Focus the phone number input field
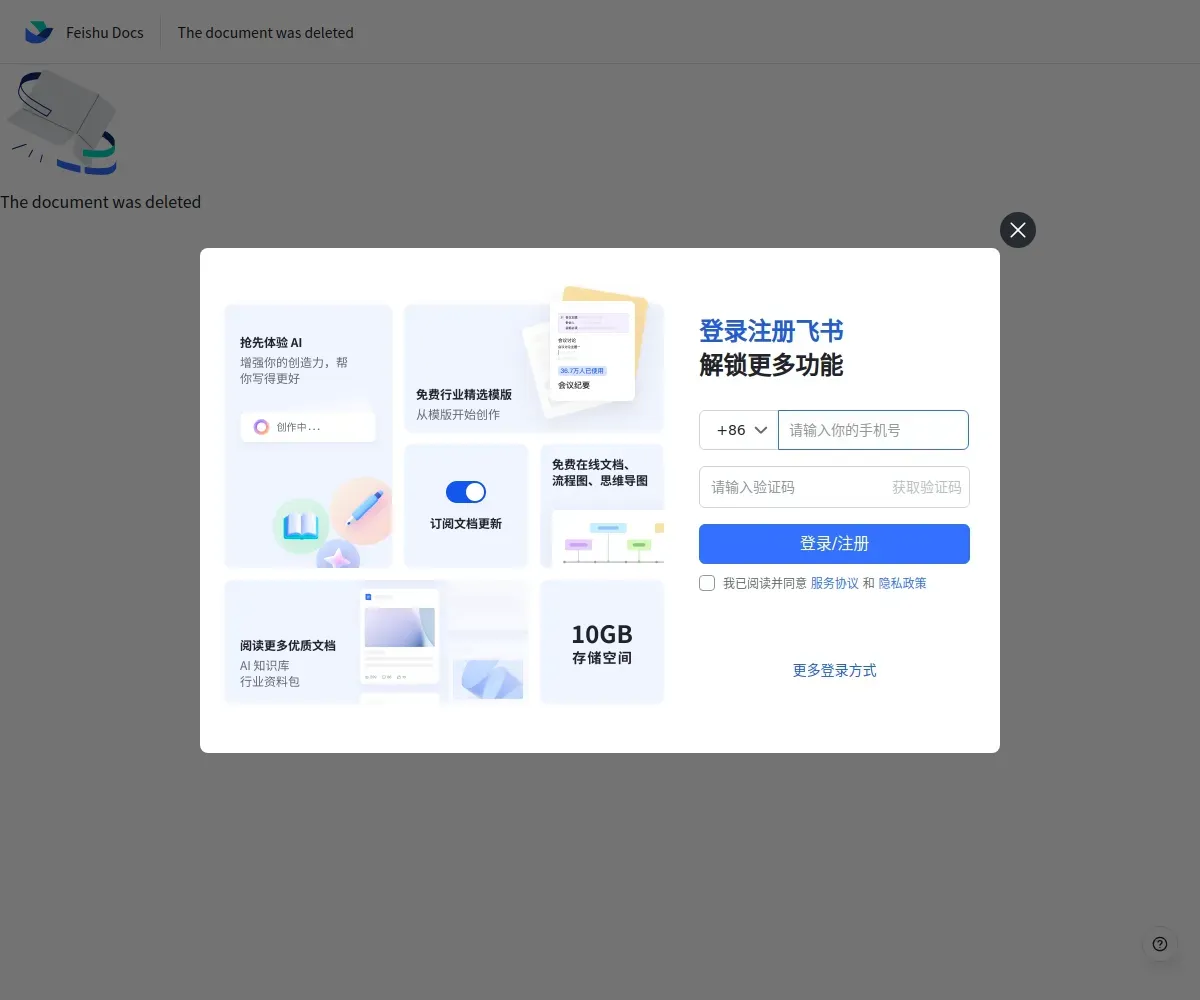Screen dimensions: 1200x1000 (x=873, y=430)
